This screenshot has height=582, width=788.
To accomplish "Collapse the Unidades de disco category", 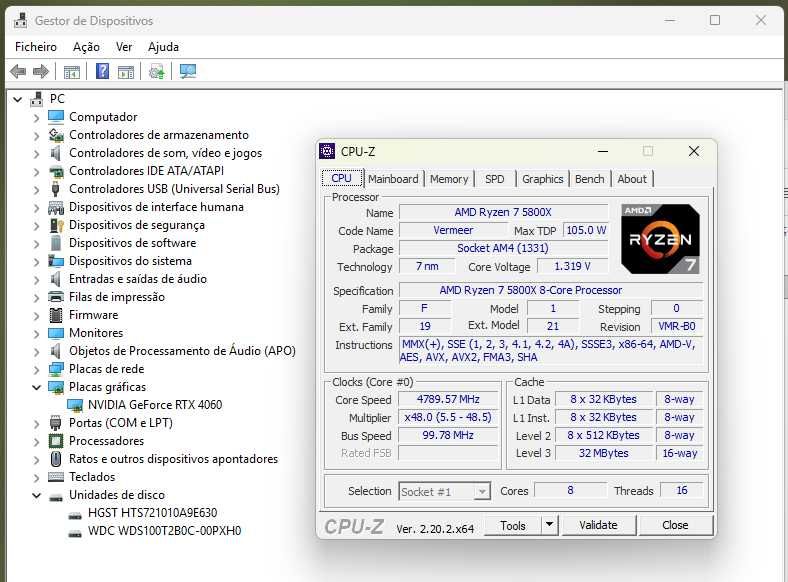I will 36,496.
